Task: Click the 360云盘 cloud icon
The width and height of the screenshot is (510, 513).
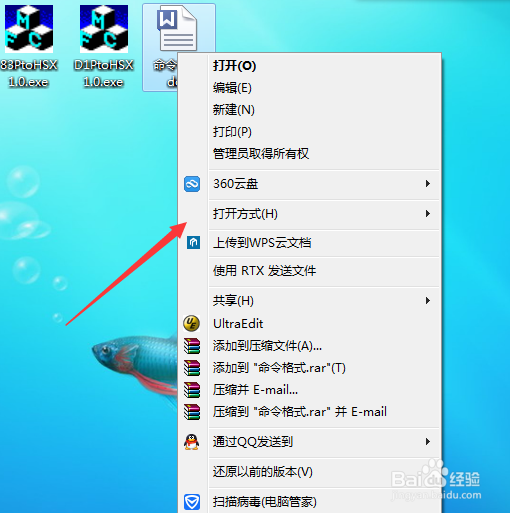Action: pos(192,184)
